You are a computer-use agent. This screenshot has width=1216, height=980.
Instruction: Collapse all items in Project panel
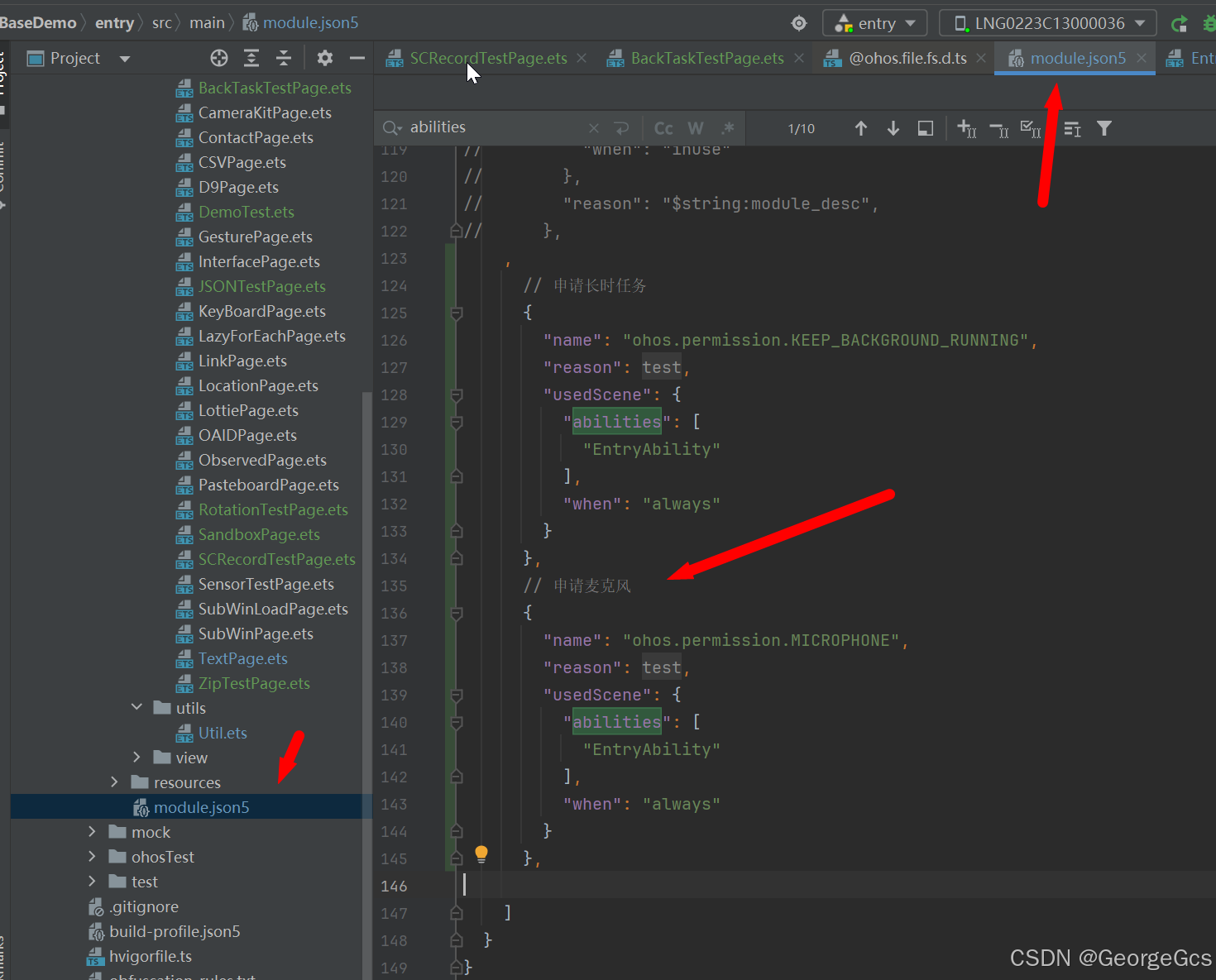[x=284, y=58]
